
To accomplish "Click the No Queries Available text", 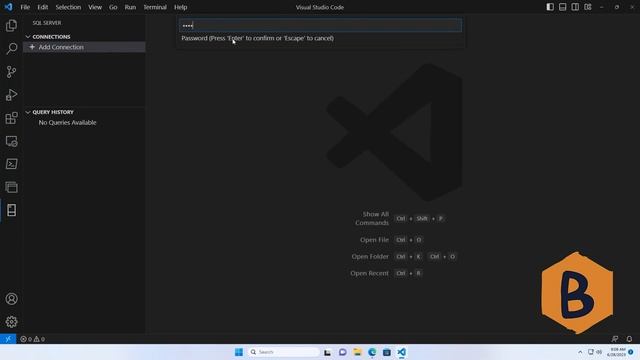I will [67, 122].
